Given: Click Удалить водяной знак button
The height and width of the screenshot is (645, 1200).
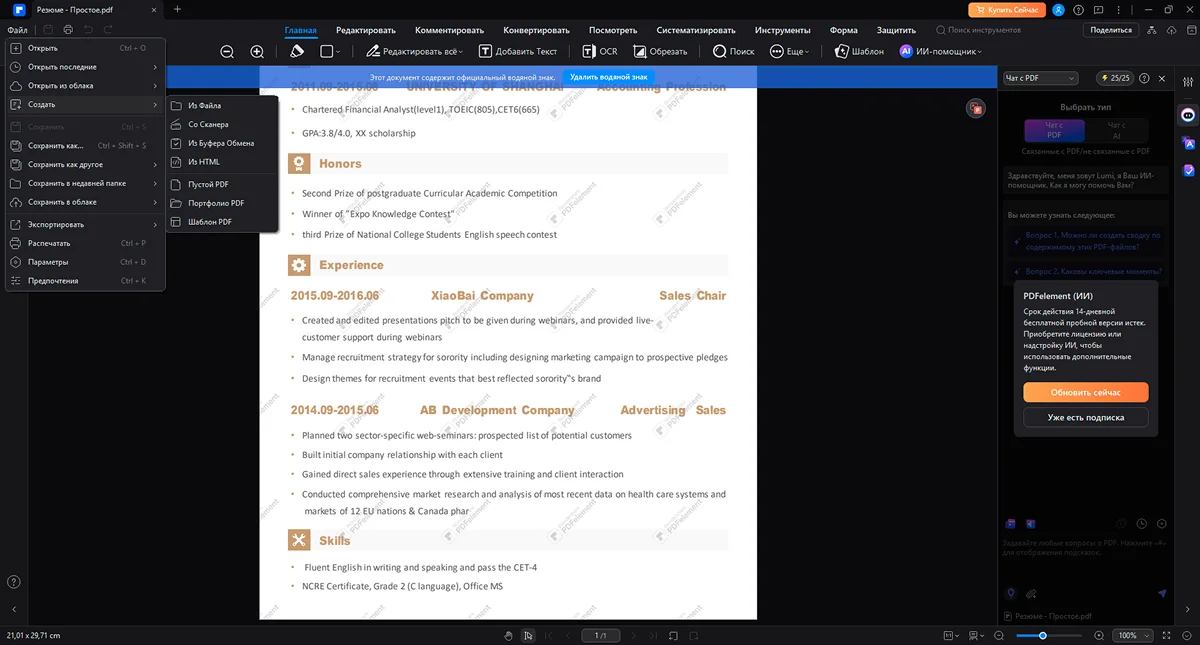Looking at the screenshot, I should (609, 77).
